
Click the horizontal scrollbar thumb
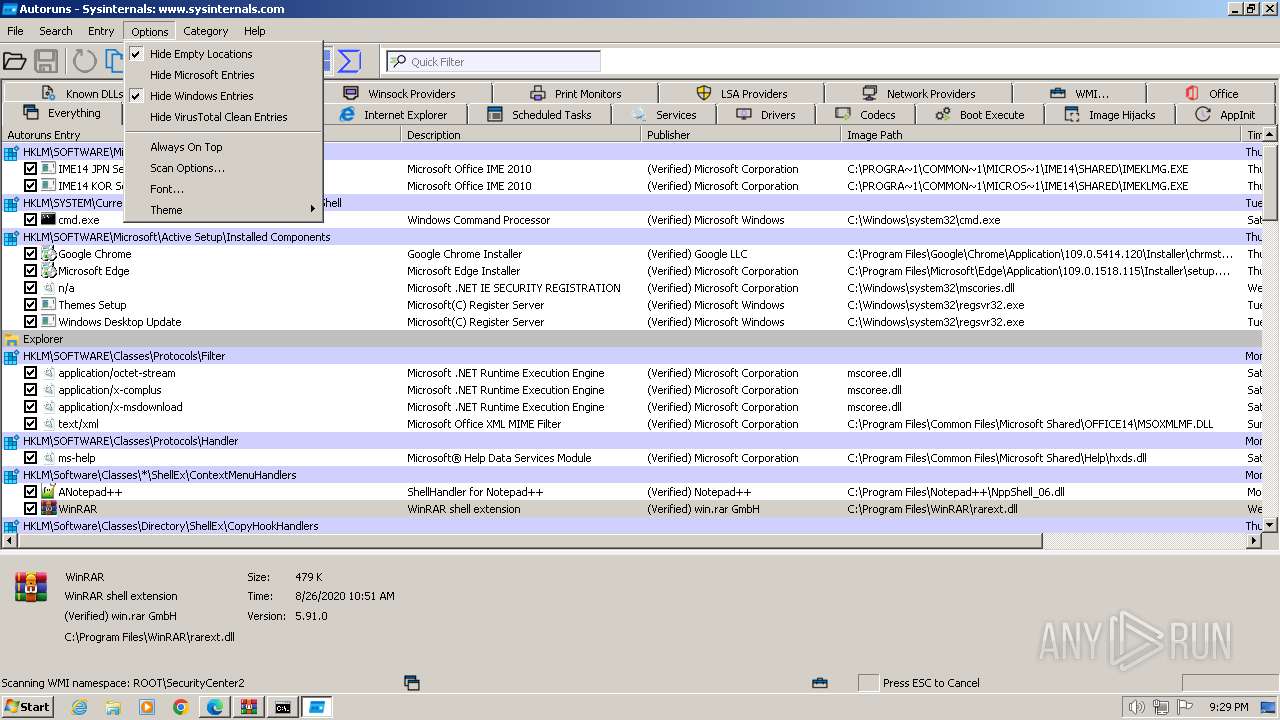point(530,541)
